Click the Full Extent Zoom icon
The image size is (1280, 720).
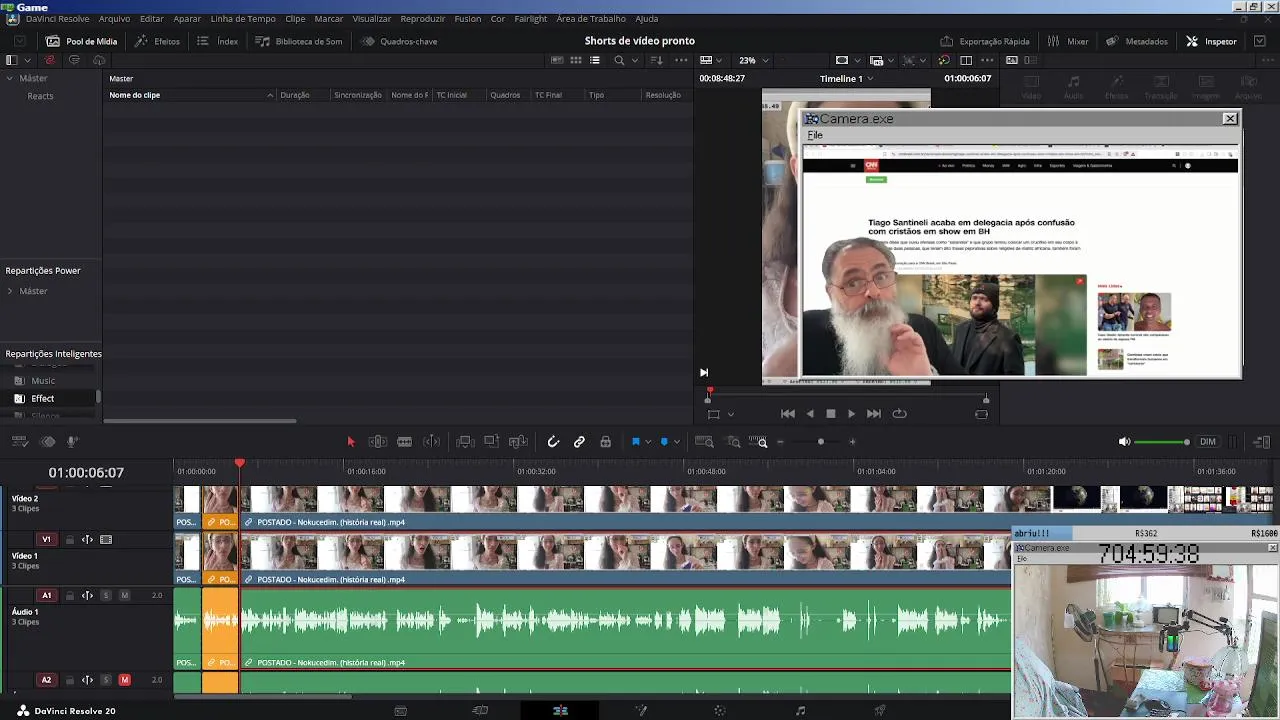coord(704,441)
